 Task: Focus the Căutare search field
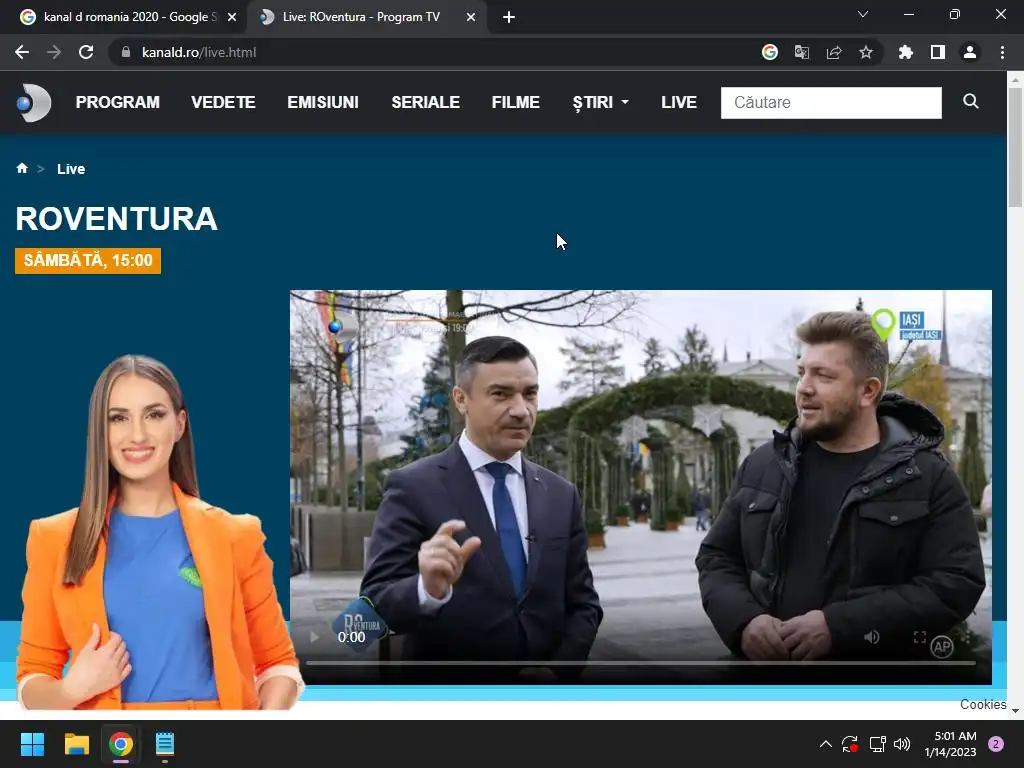(x=831, y=103)
